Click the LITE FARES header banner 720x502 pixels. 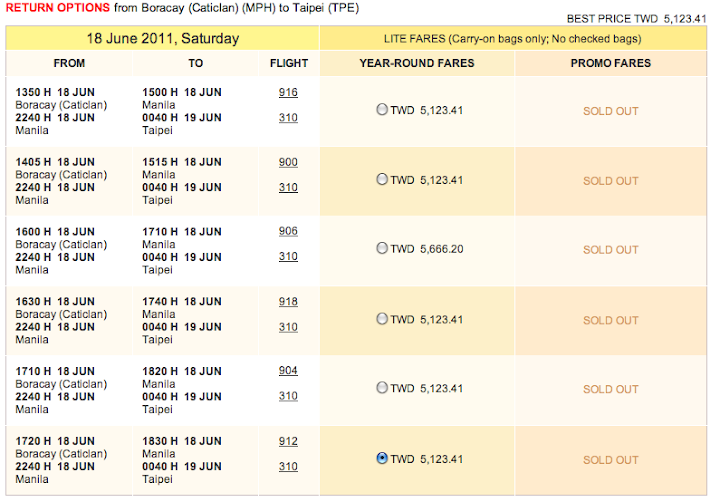click(513, 39)
